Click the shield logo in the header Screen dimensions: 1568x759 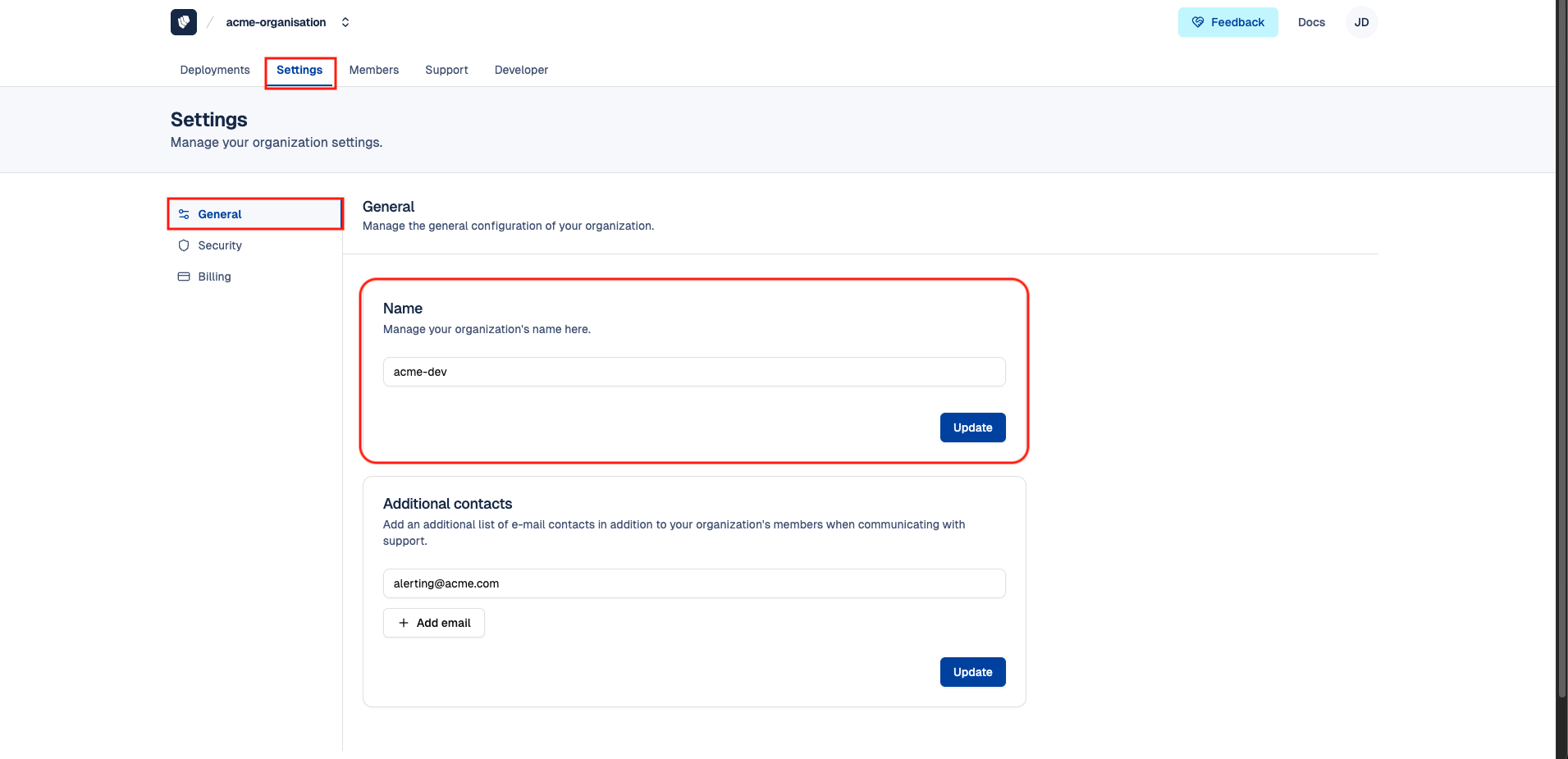click(x=184, y=22)
